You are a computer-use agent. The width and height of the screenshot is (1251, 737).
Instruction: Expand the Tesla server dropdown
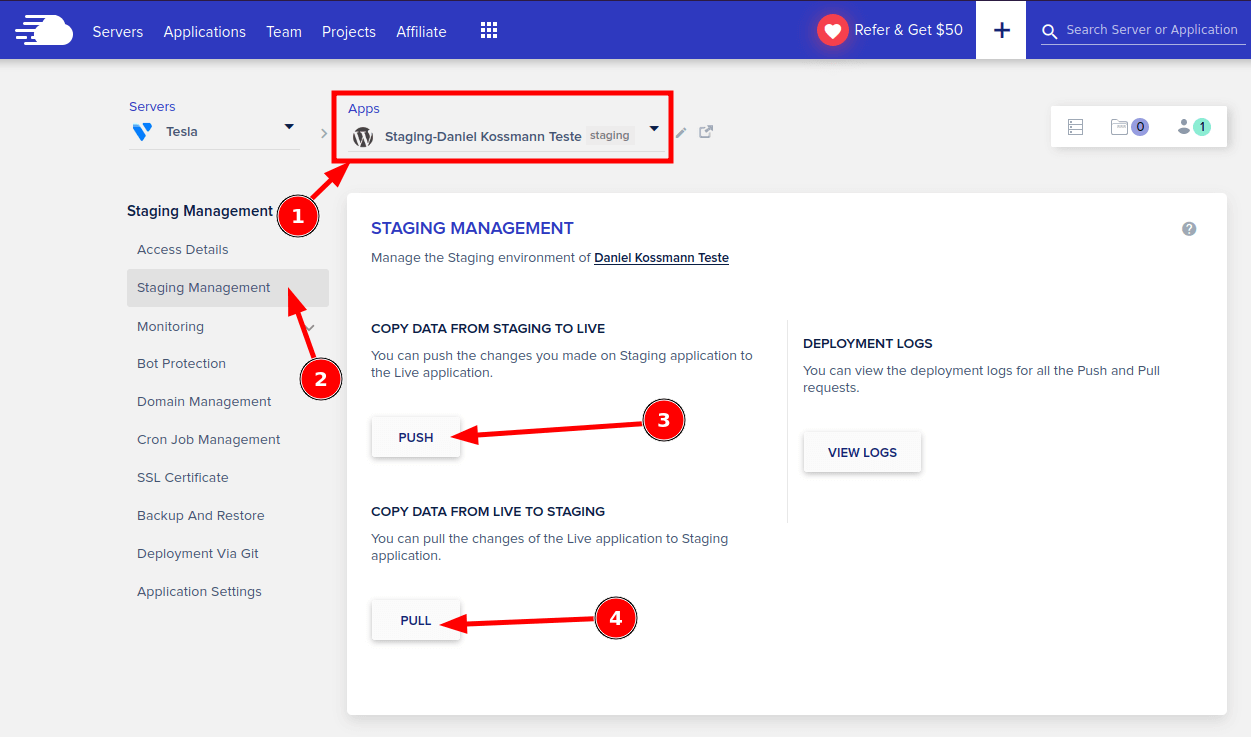(289, 126)
